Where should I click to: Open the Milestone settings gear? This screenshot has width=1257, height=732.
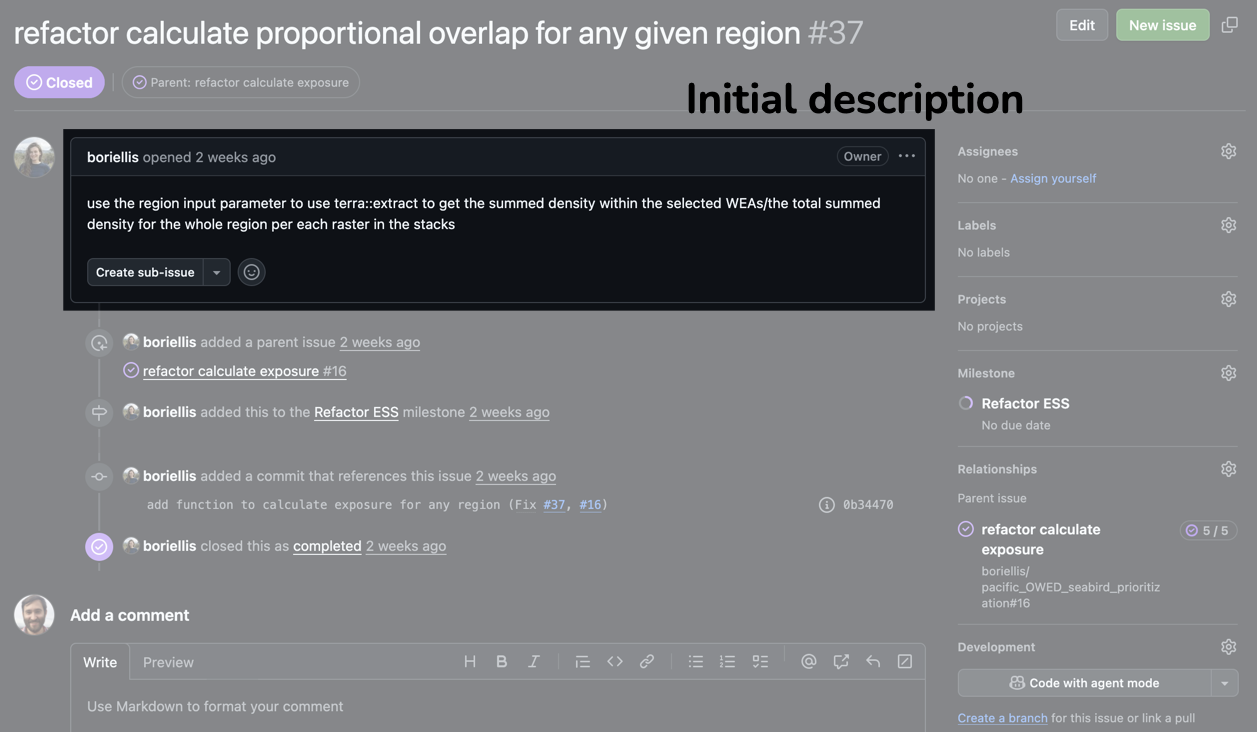[1228, 373]
